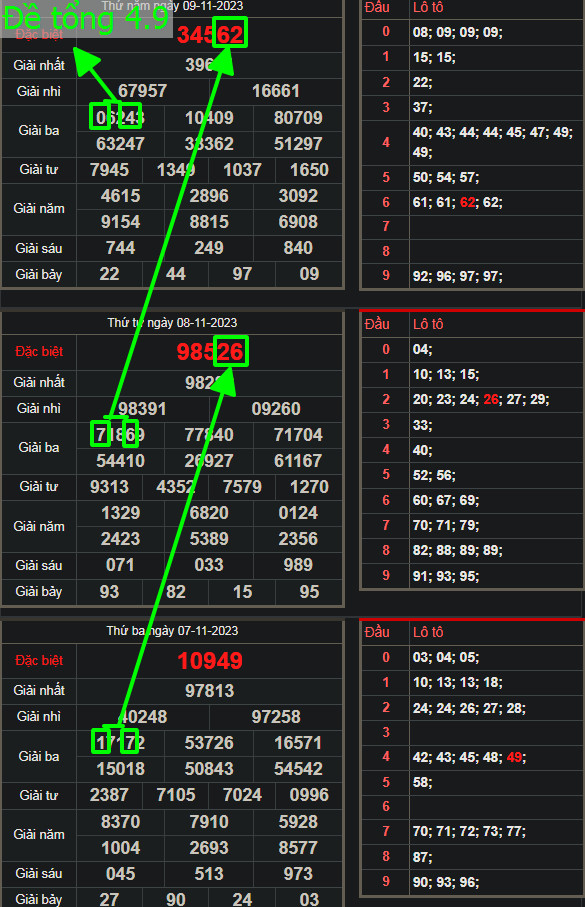The image size is (585, 907).
Task: Click the Giải tư number 7945
Action: [x=109, y=170]
